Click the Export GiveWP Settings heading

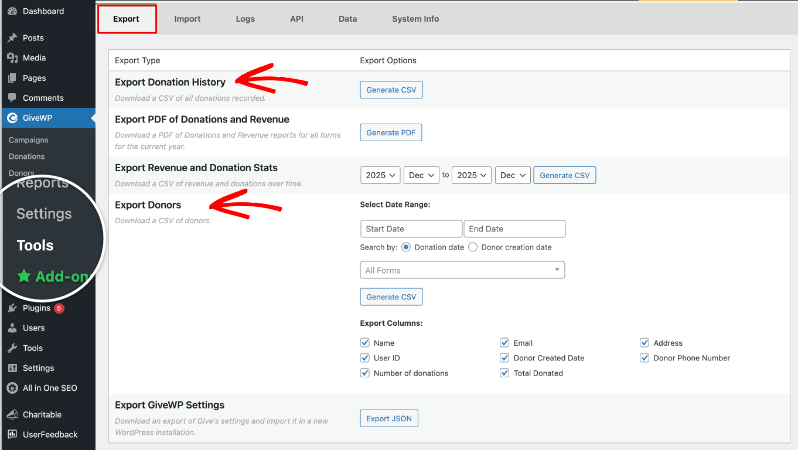click(x=169, y=405)
